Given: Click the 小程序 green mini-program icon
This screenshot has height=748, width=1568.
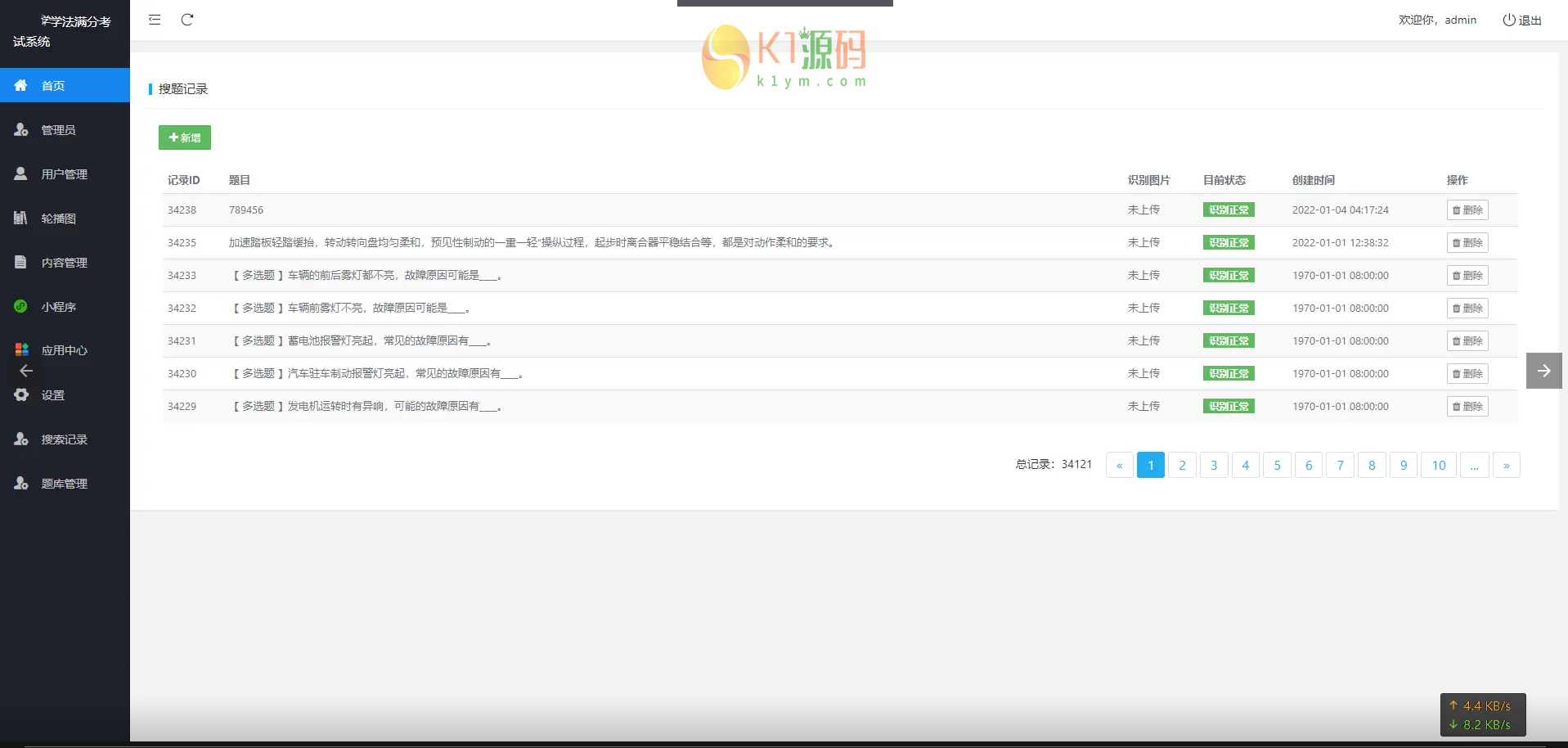Looking at the screenshot, I should coord(20,306).
